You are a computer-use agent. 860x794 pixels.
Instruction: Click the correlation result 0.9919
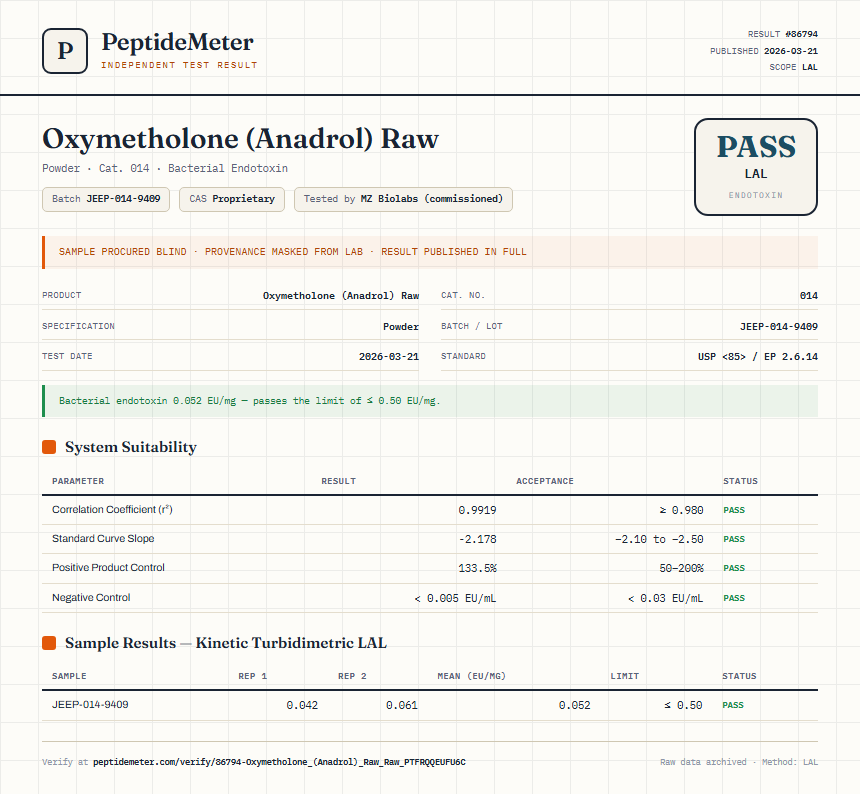coord(477,510)
